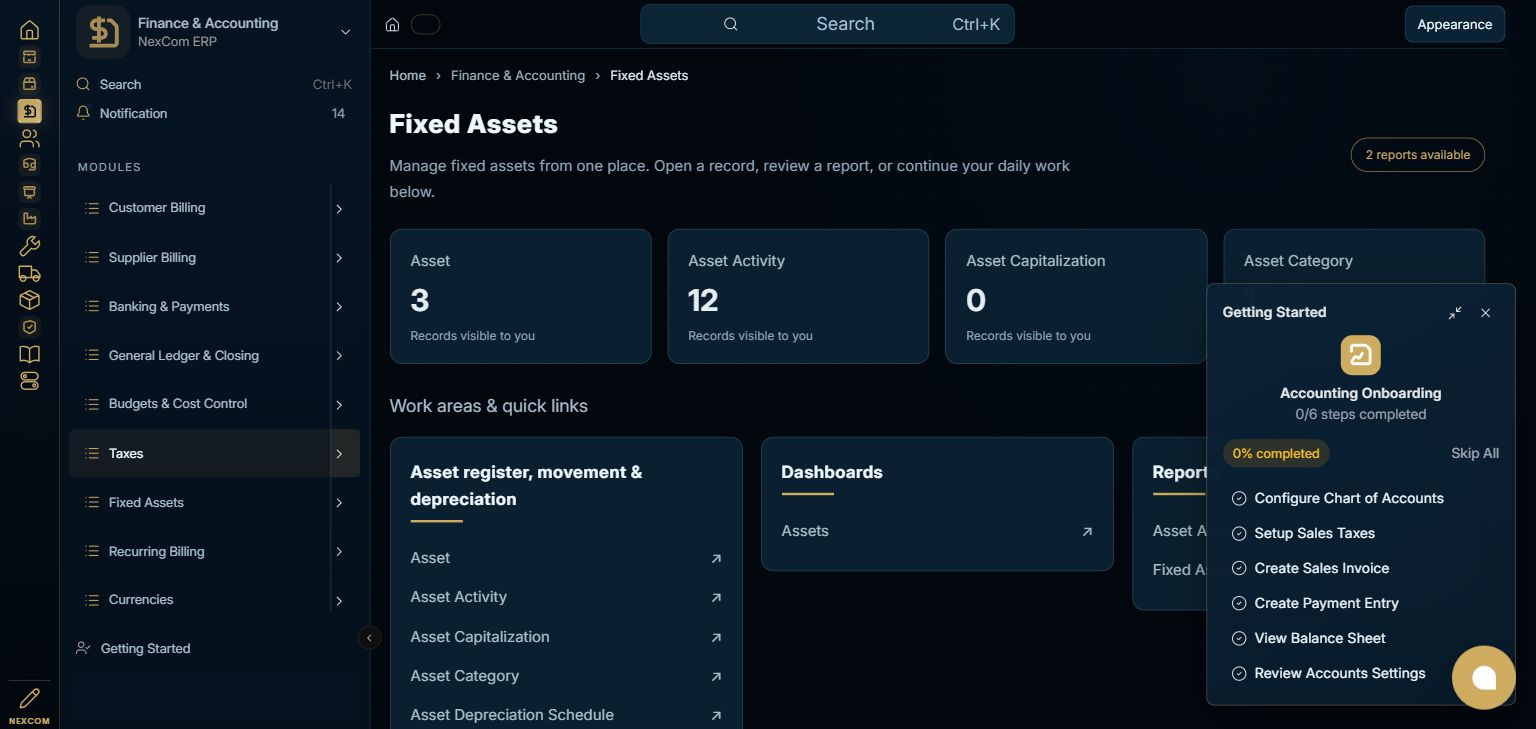
Task: Click the NexCom pencil icon at rail bottom
Action: click(x=30, y=698)
